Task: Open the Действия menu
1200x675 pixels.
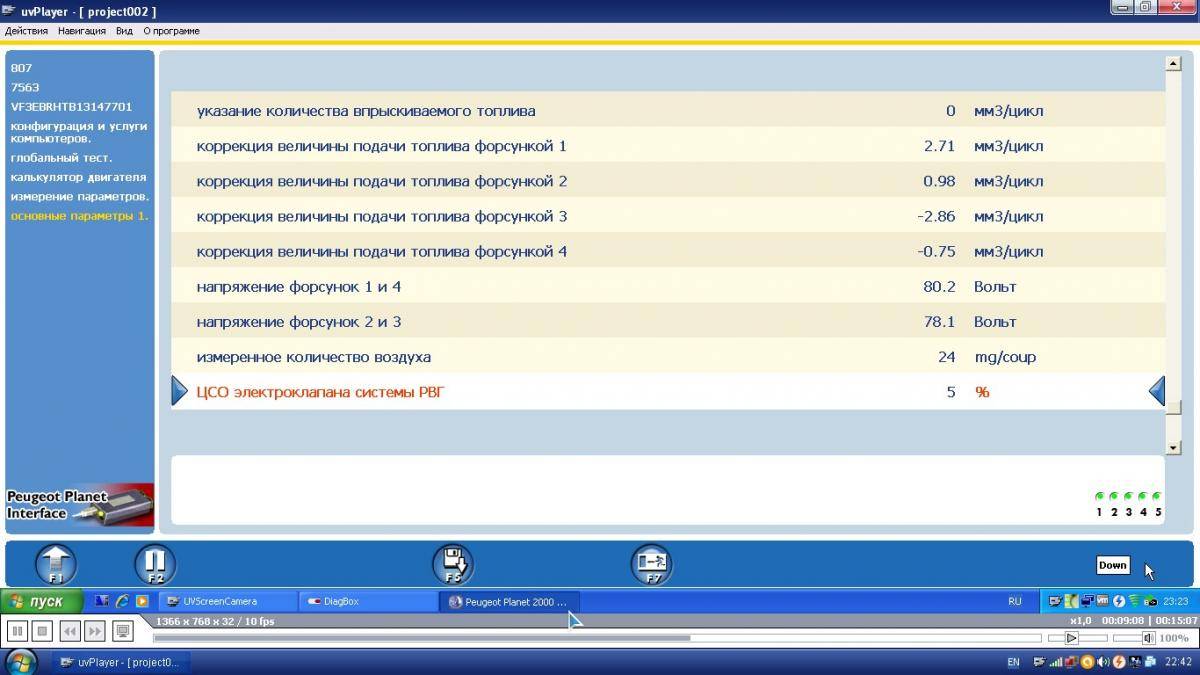Action: click(27, 31)
